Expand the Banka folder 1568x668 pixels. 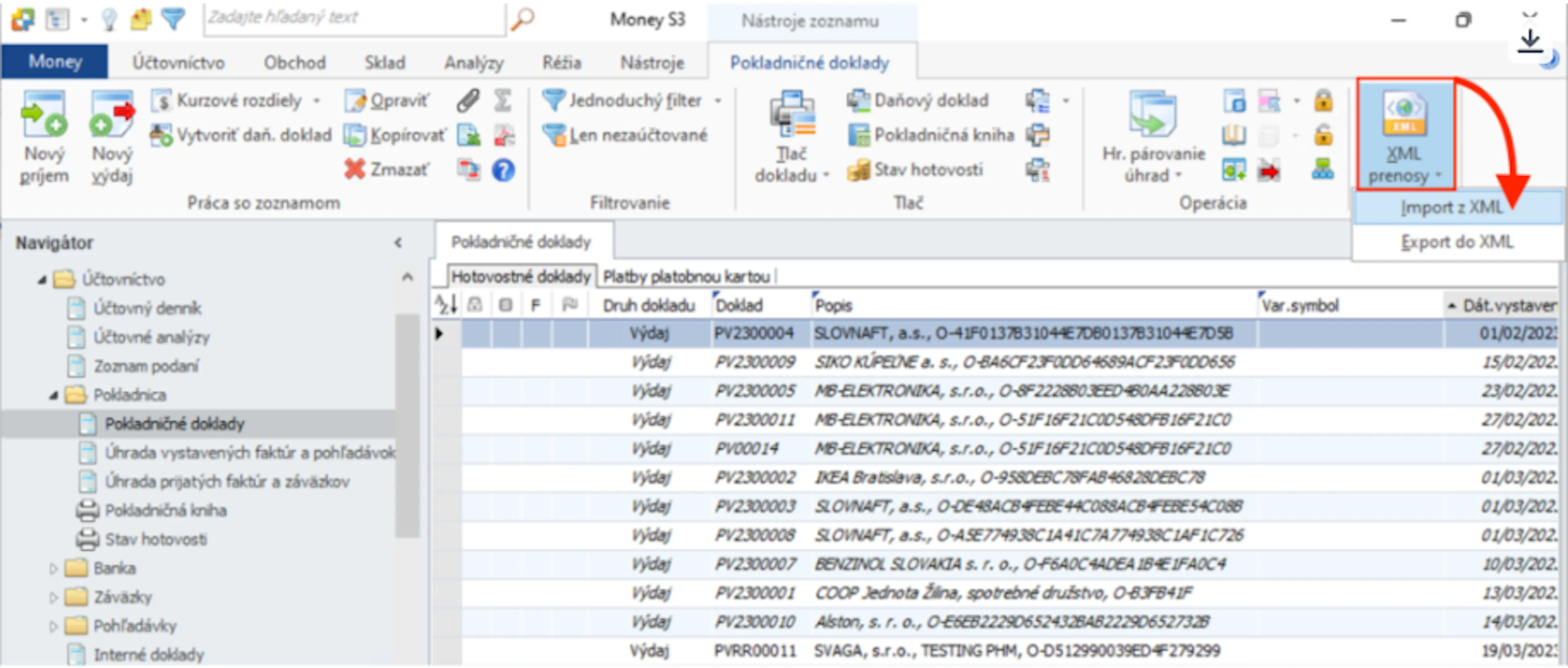click(53, 569)
